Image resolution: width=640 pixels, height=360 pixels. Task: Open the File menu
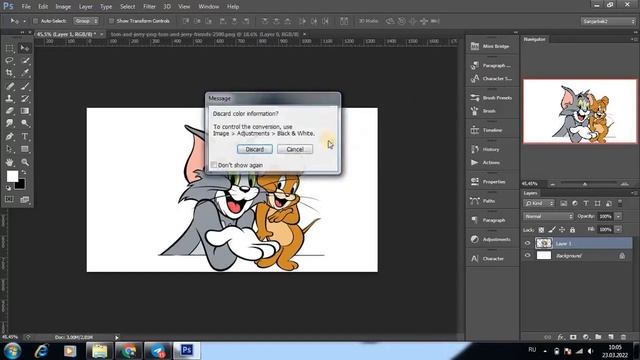coord(26,7)
